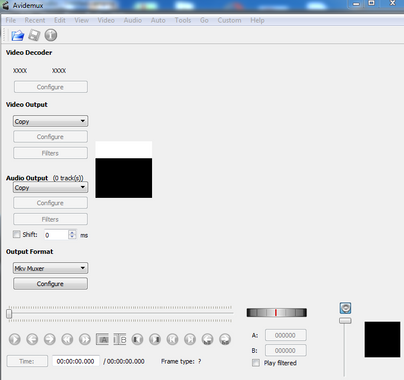Image resolution: width=404 pixels, height=380 pixels.
Task: Search next black frame
Action: point(155,339)
